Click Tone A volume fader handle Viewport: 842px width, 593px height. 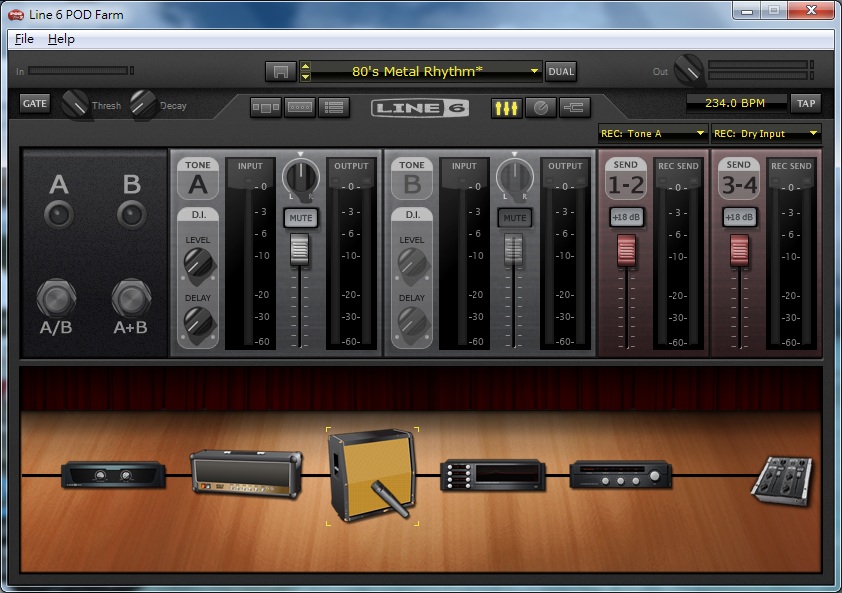click(x=300, y=249)
